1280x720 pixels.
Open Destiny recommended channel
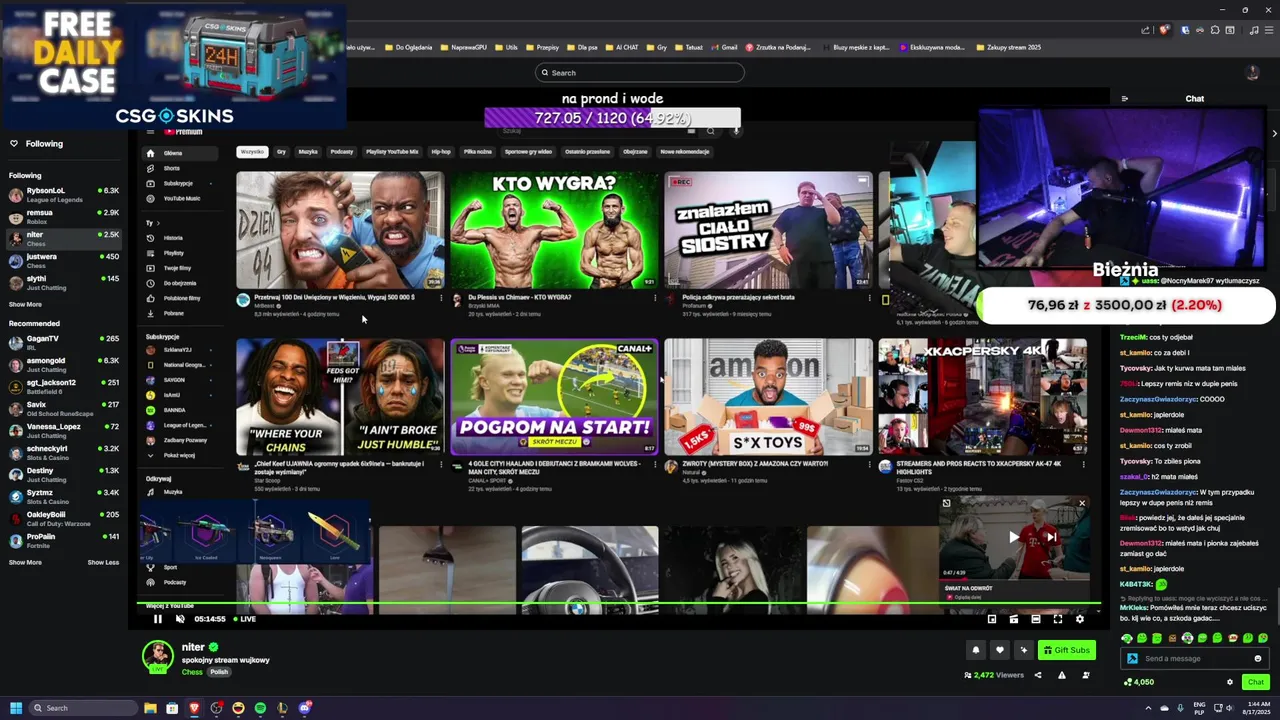pos(64,474)
